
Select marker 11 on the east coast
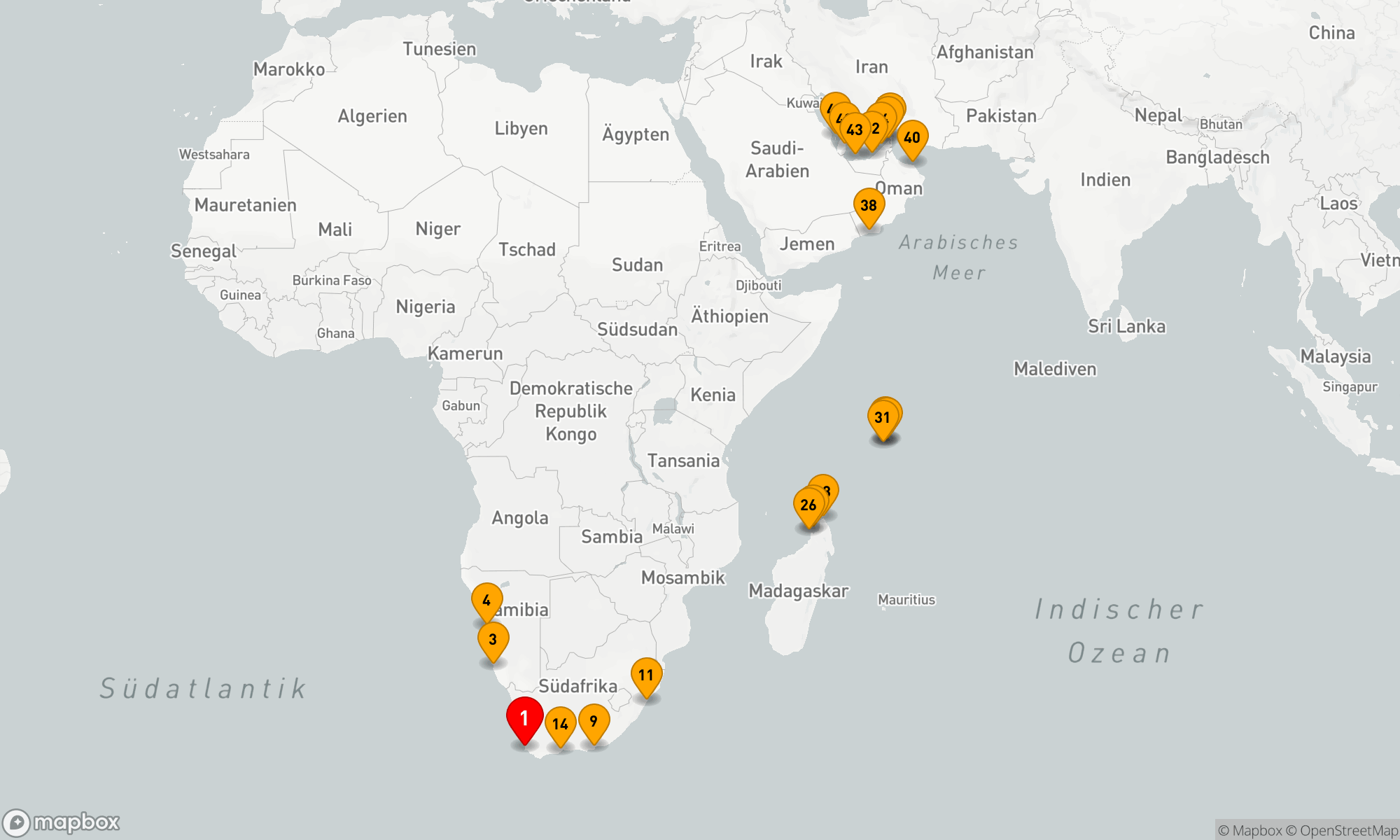tap(646, 675)
